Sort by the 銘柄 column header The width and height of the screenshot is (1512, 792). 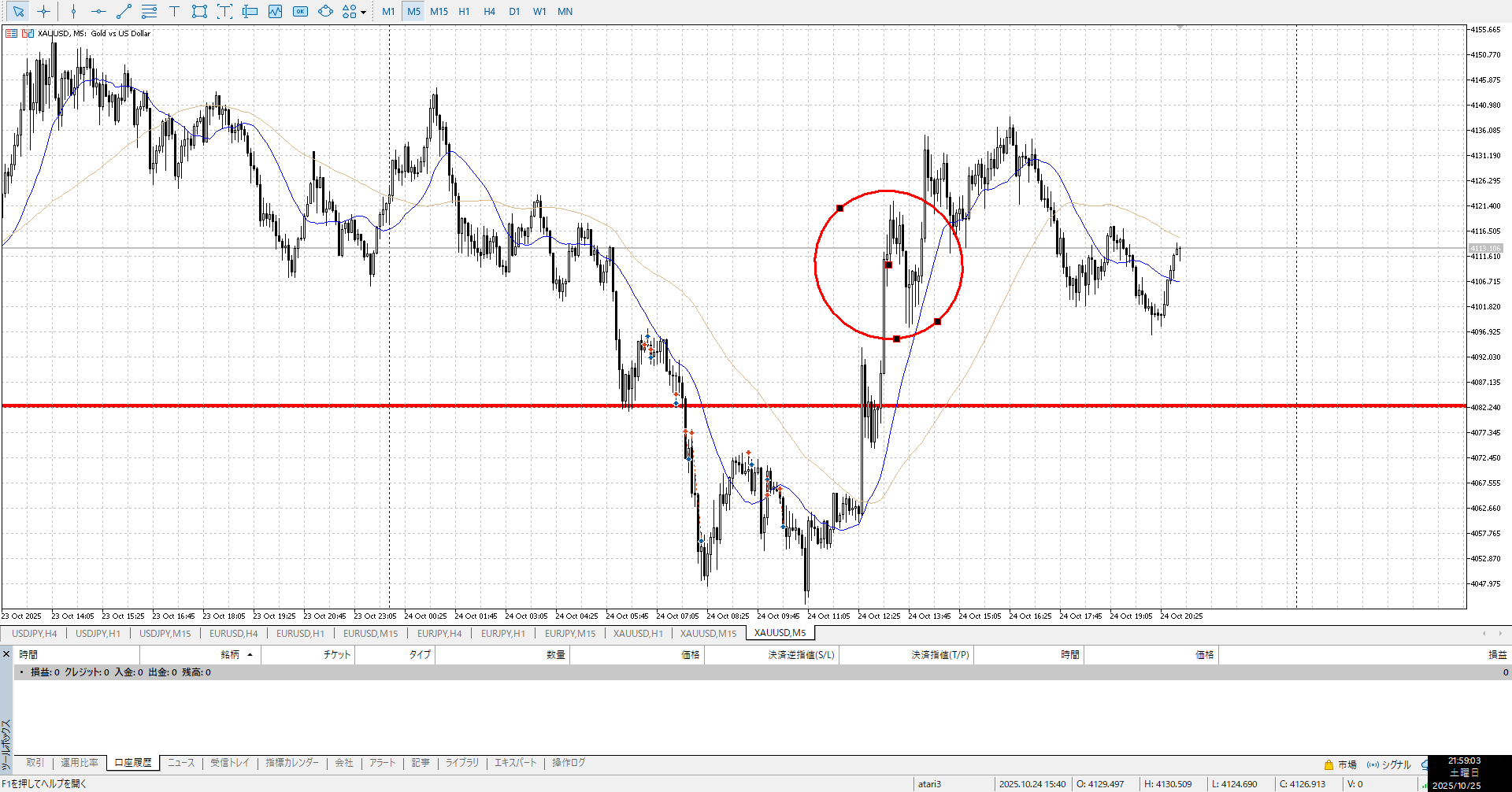[230, 654]
